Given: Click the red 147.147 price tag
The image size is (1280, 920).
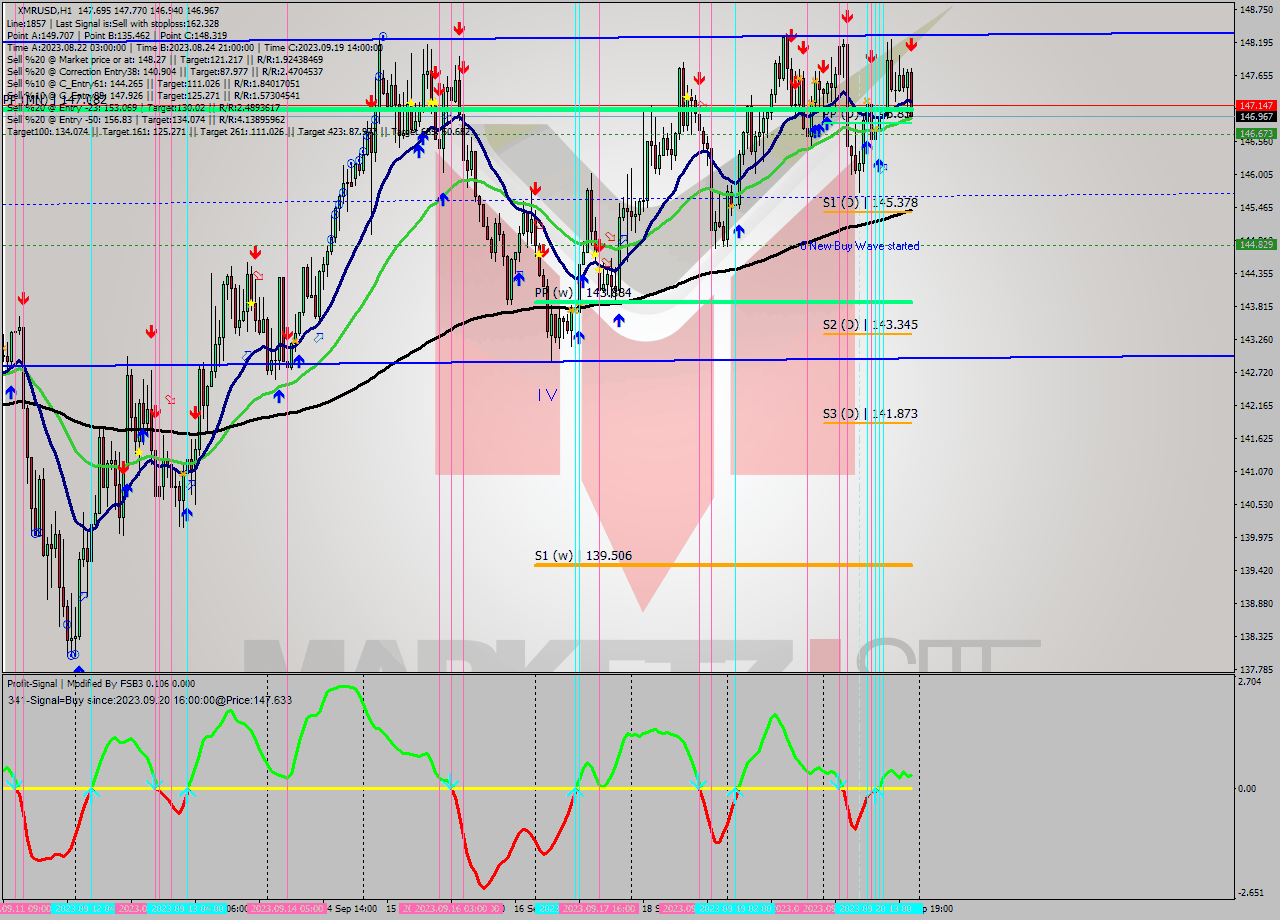Looking at the screenshot, I should (1255, 105).
